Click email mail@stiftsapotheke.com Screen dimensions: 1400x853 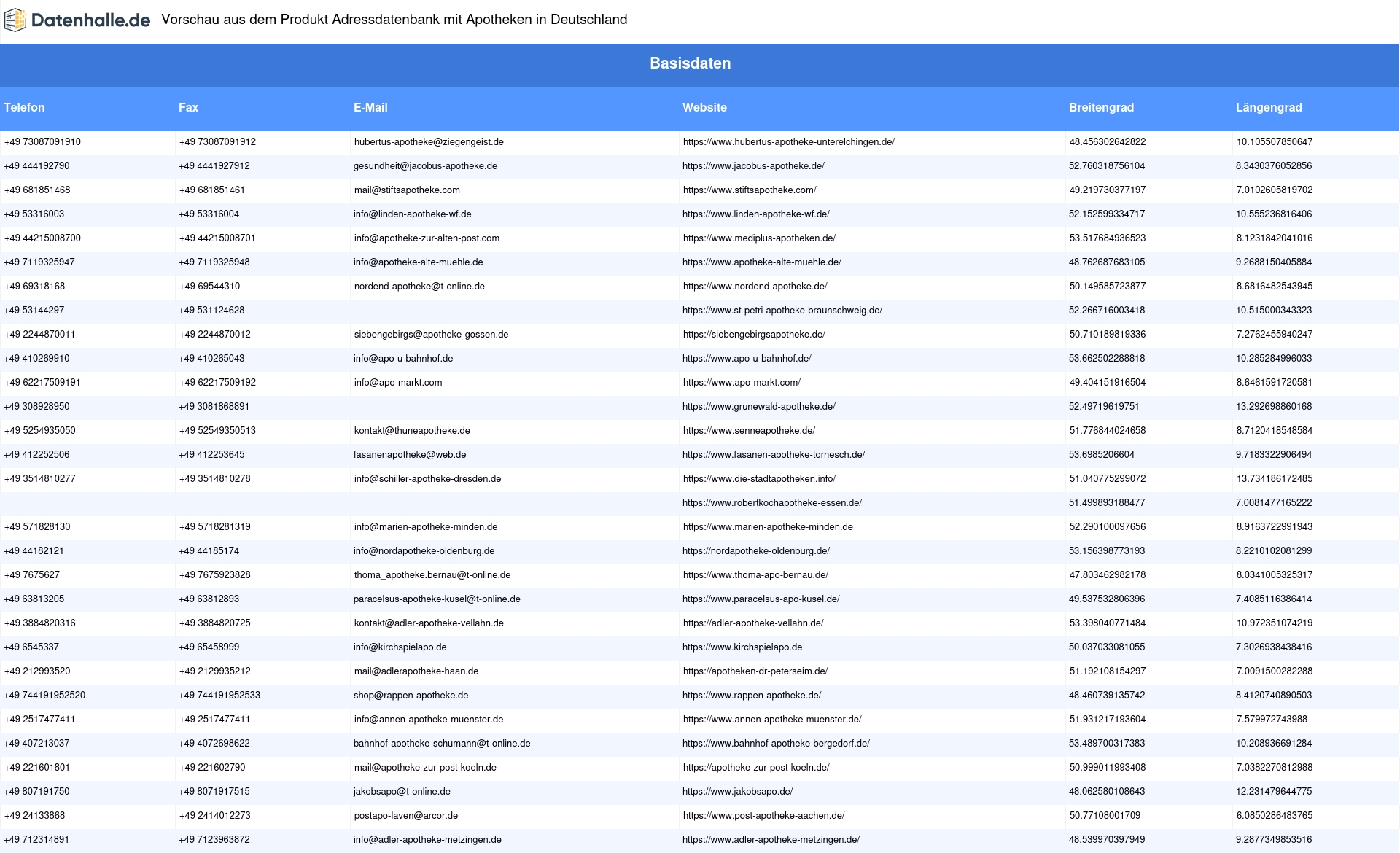[407, 190]
